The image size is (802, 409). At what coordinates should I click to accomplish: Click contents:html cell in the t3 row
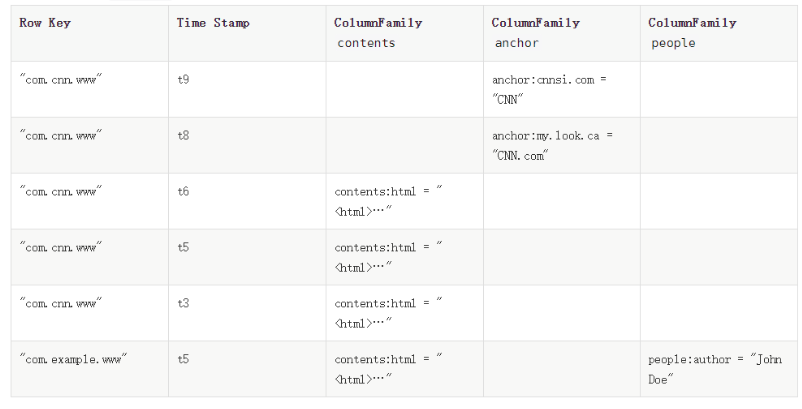[x=405, y=313]
